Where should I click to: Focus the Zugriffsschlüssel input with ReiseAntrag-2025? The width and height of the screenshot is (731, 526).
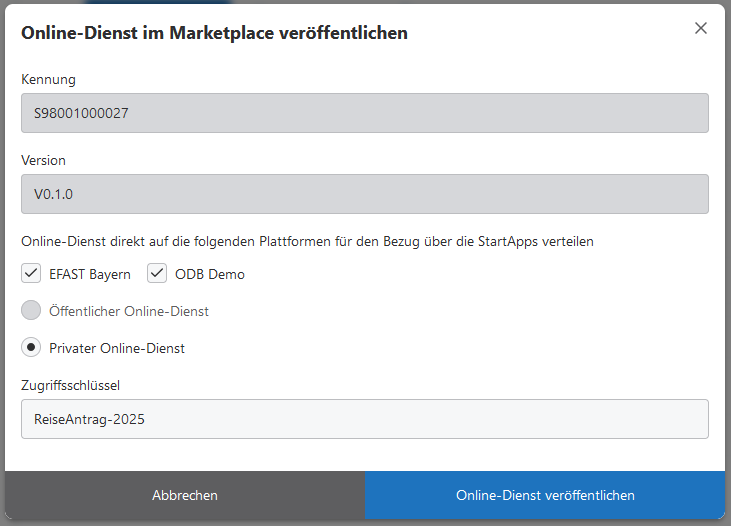(x=364, y=419)
